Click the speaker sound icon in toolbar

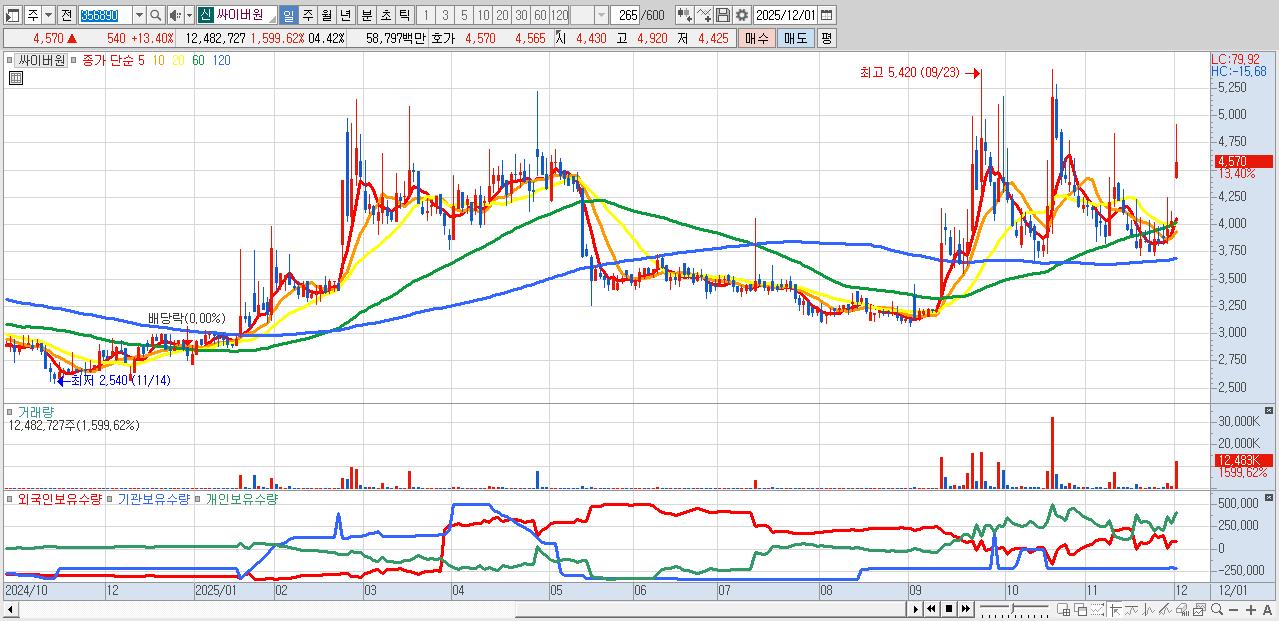pyautogui.click(x=175, y=15)
